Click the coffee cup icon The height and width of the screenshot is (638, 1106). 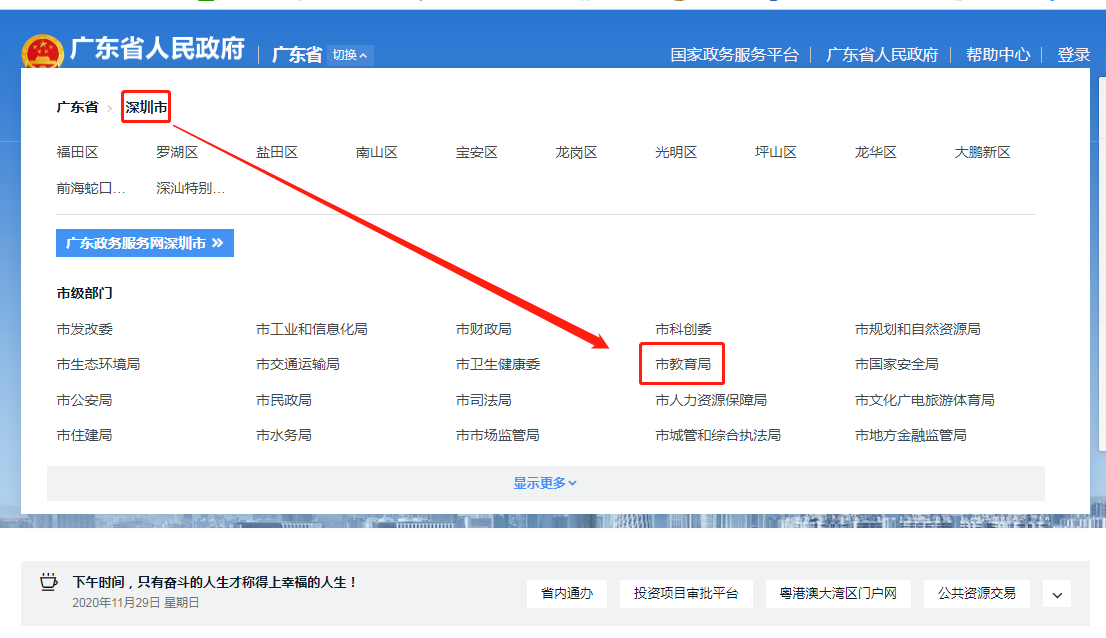48,582
